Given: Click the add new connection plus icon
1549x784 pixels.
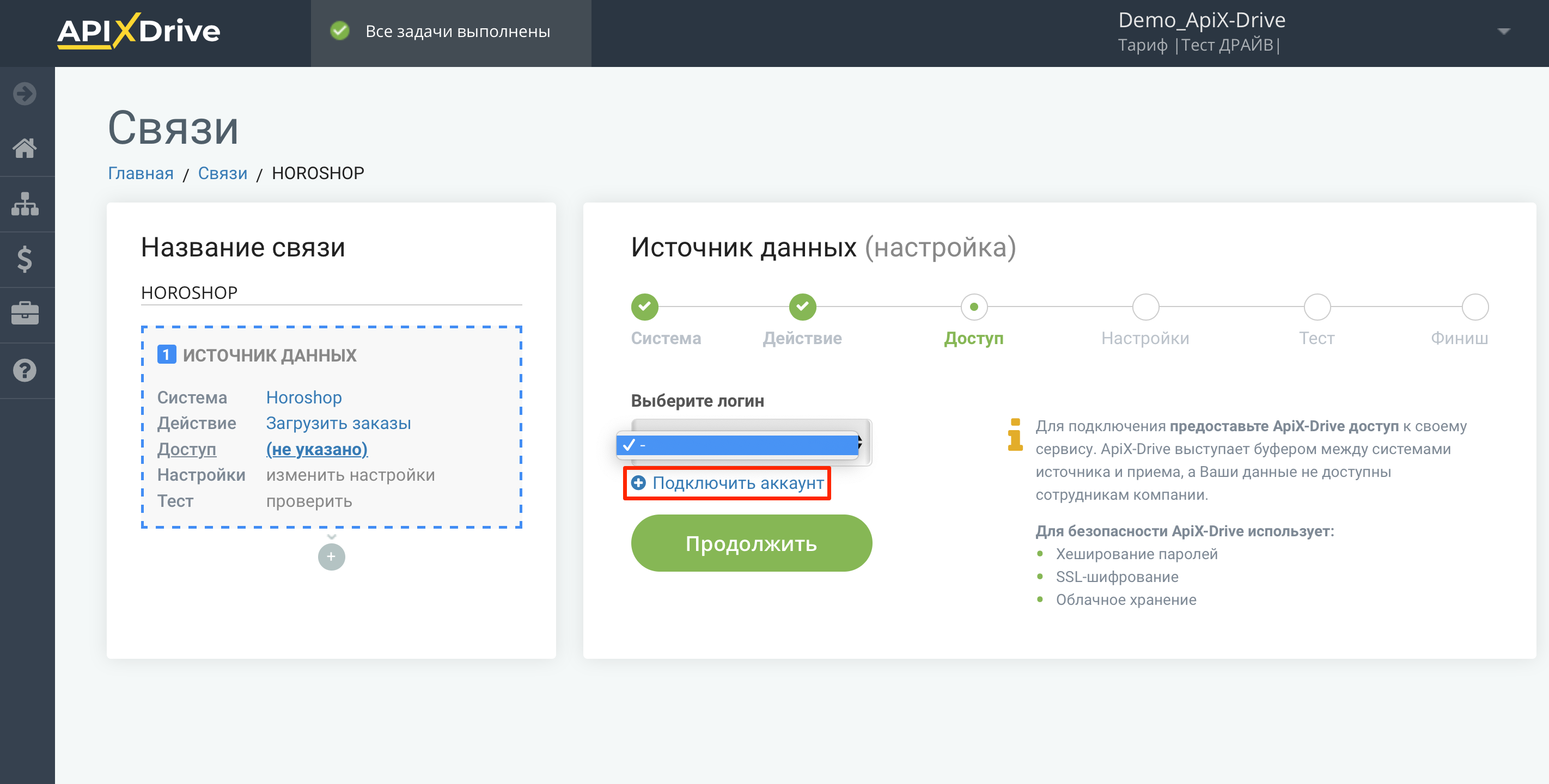Looking at the screenshot, I should [x=331, y=557].
